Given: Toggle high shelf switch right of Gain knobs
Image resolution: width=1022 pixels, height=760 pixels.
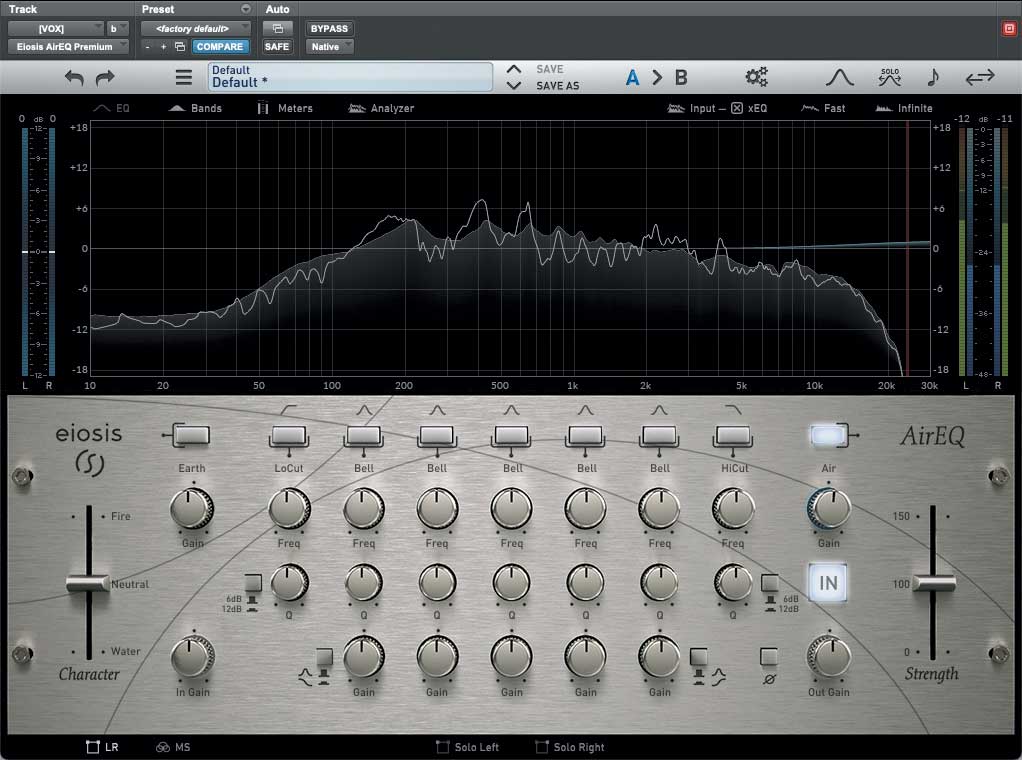Looking at the screenshot, I should coord(698,656).
